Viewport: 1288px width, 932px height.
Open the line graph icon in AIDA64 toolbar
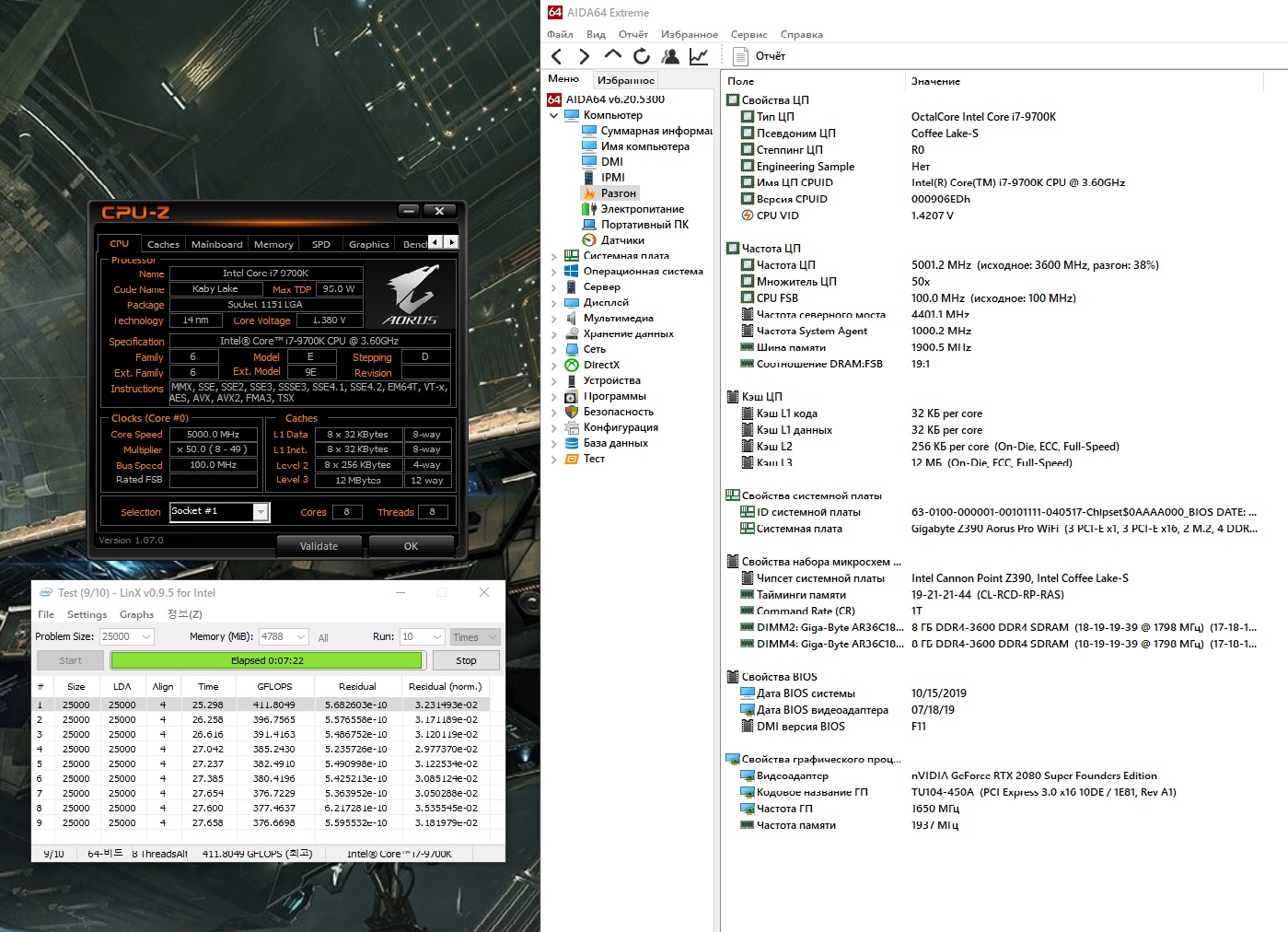coord(699,57)
